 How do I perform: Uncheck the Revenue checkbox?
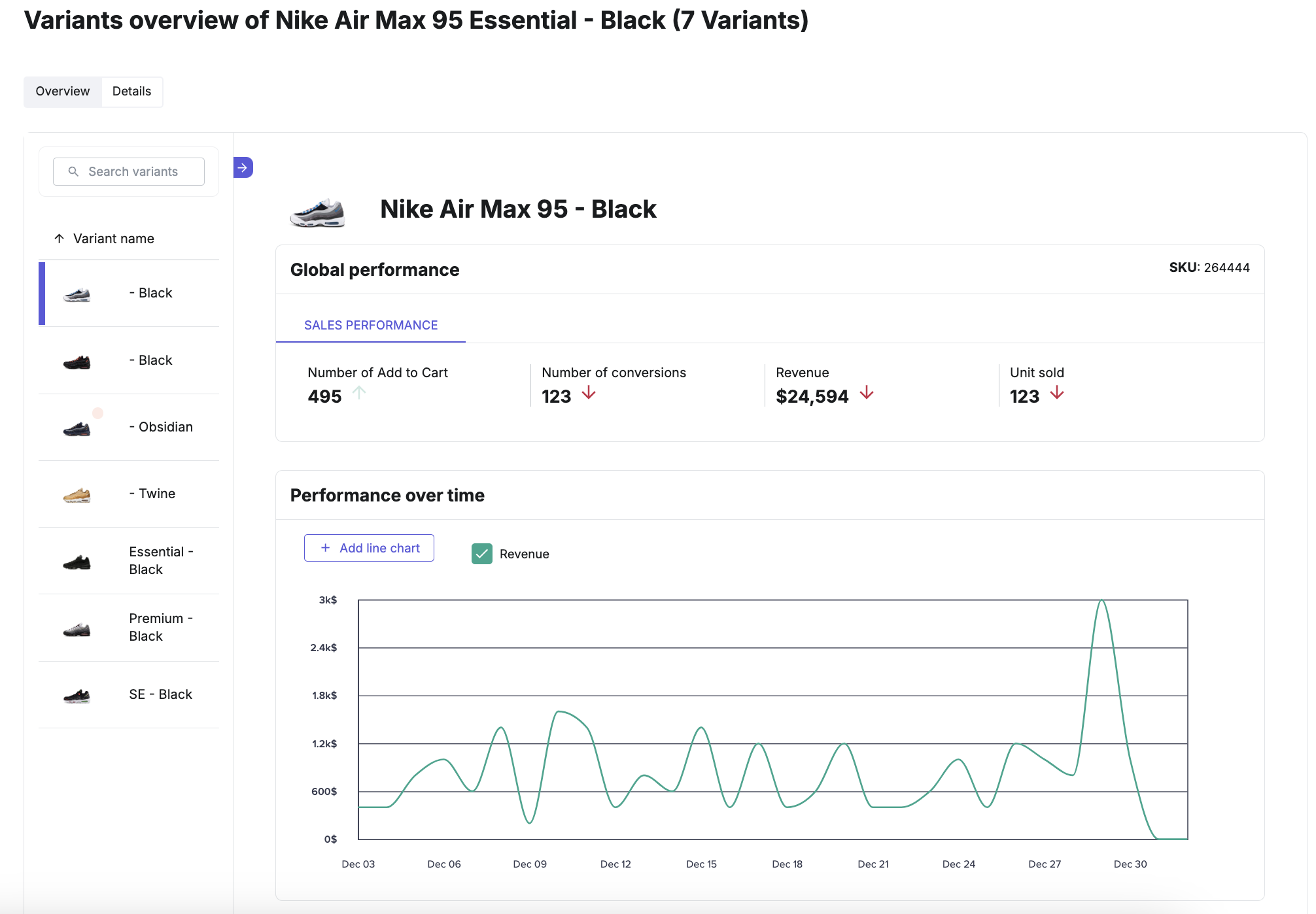pos(482,554)
